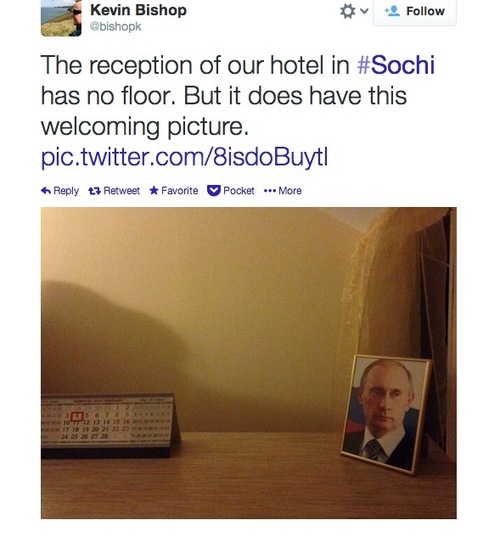Expand the More options menu
This screenshot has height=537, width=500.
pyautogui.click(x=283, y=190)
